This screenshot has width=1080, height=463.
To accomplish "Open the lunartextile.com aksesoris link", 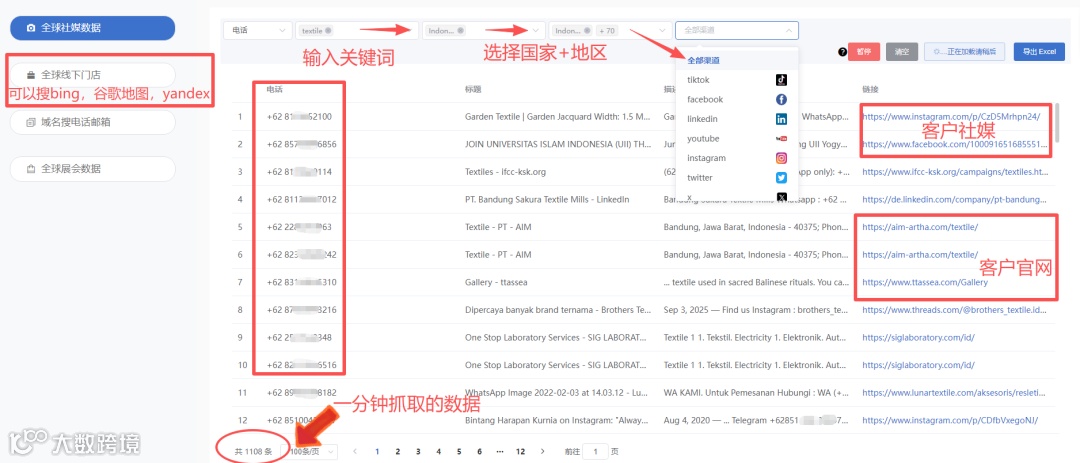I will click(956, 393).
